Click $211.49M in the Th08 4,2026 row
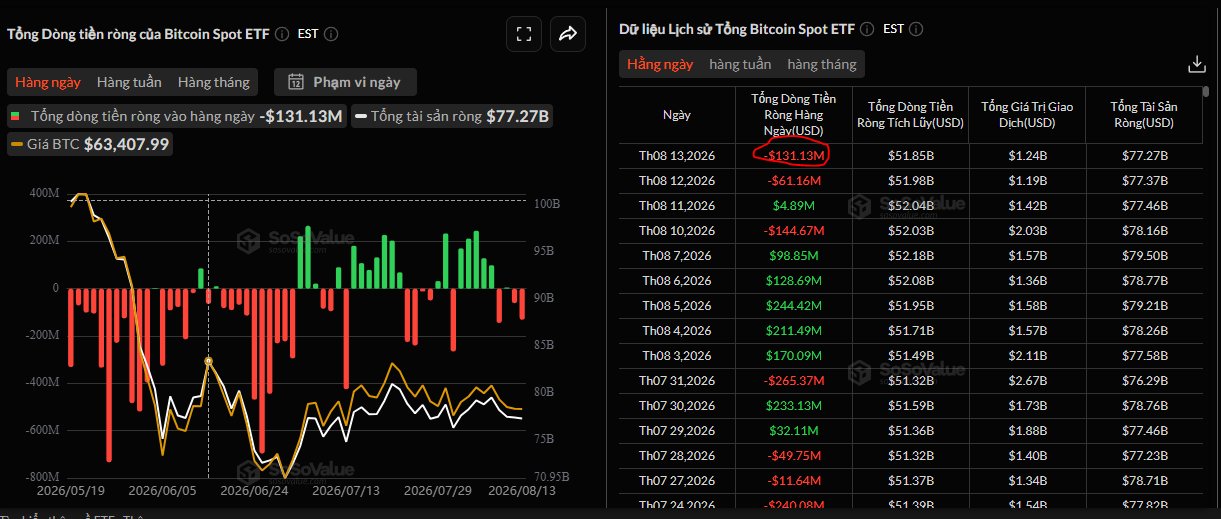This screenshot has width=1221, height=519. pos(793,331)
